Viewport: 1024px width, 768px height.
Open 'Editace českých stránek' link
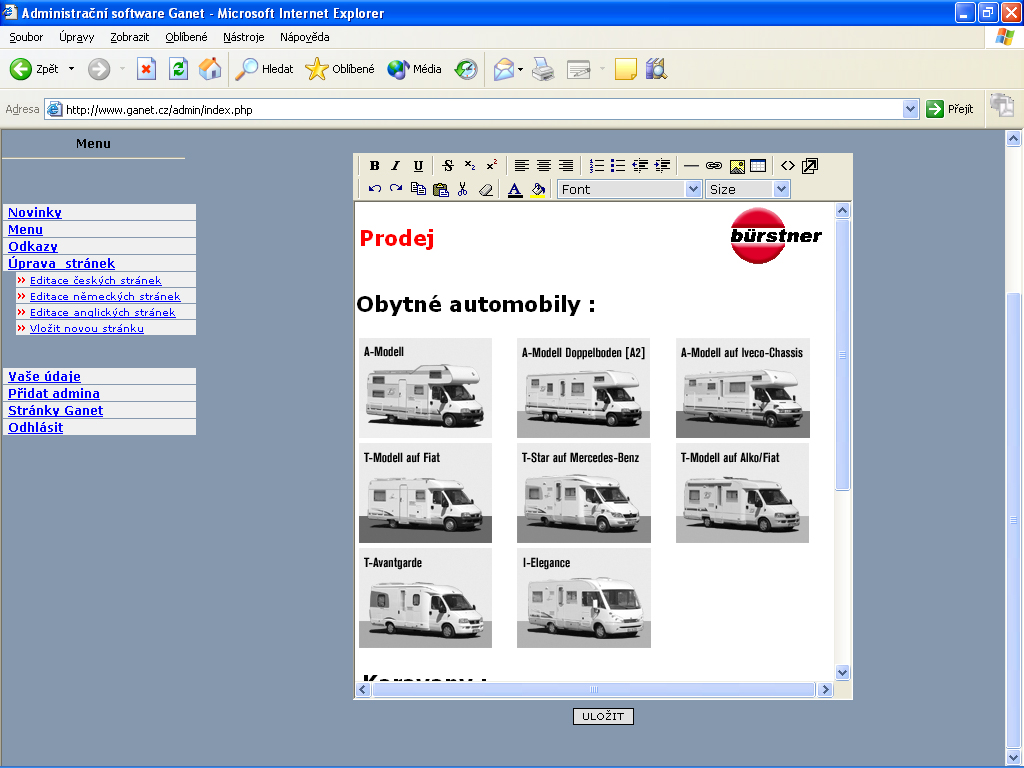(95, 281)
